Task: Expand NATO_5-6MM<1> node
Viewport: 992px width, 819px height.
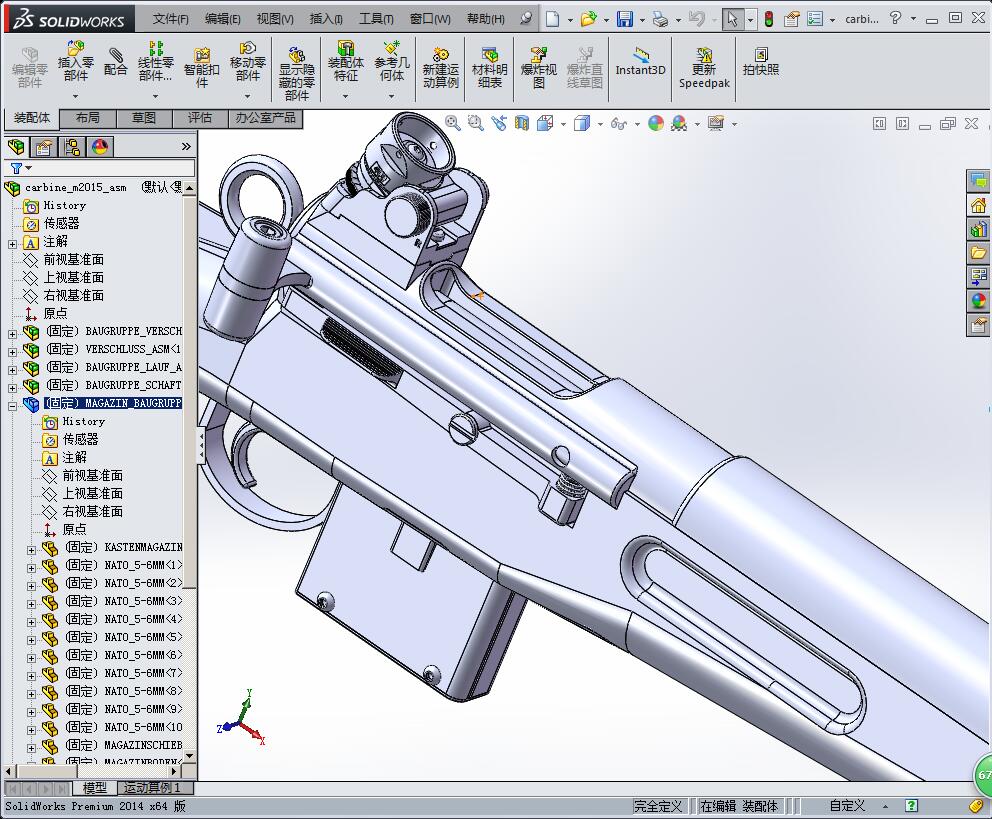Action: (31, 567)
